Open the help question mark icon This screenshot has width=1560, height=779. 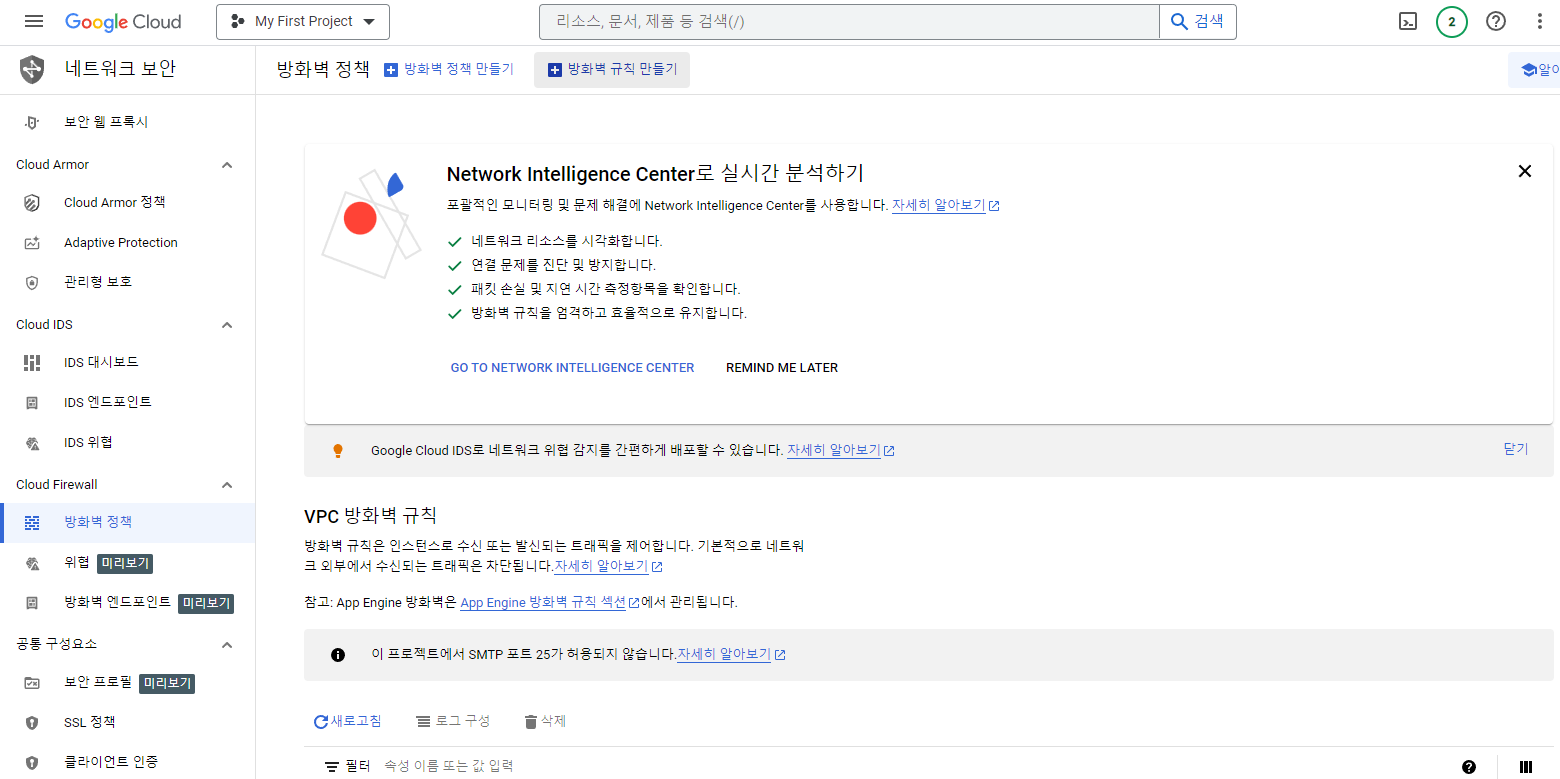pyautogui.click(x=1496, y=21)
